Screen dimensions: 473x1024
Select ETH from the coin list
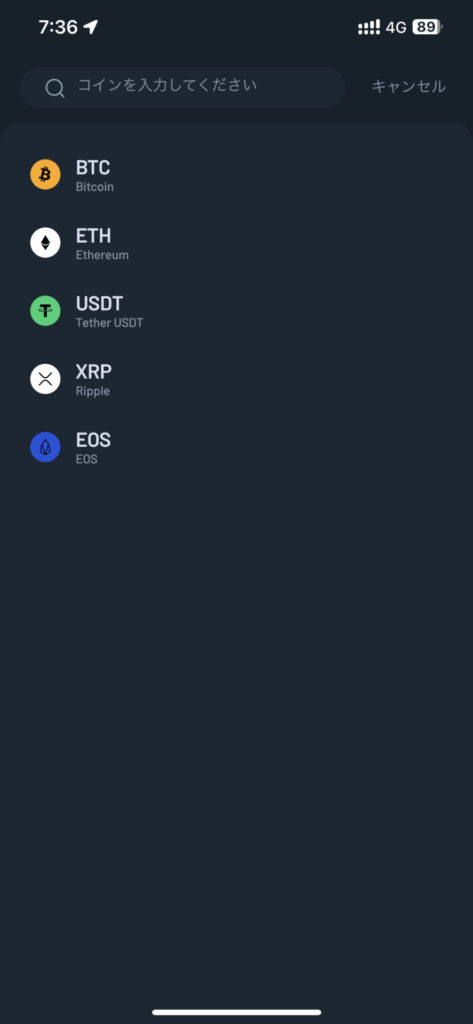point(236,242)
